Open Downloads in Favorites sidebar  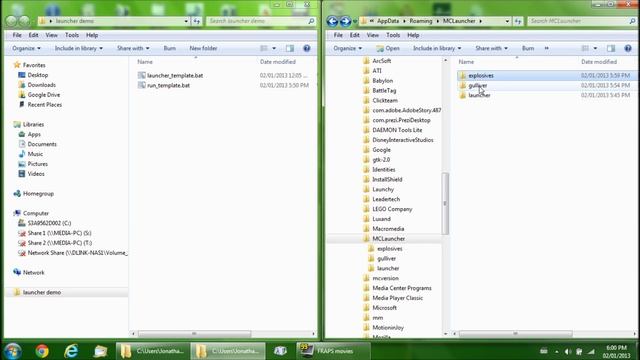(41, 85)
